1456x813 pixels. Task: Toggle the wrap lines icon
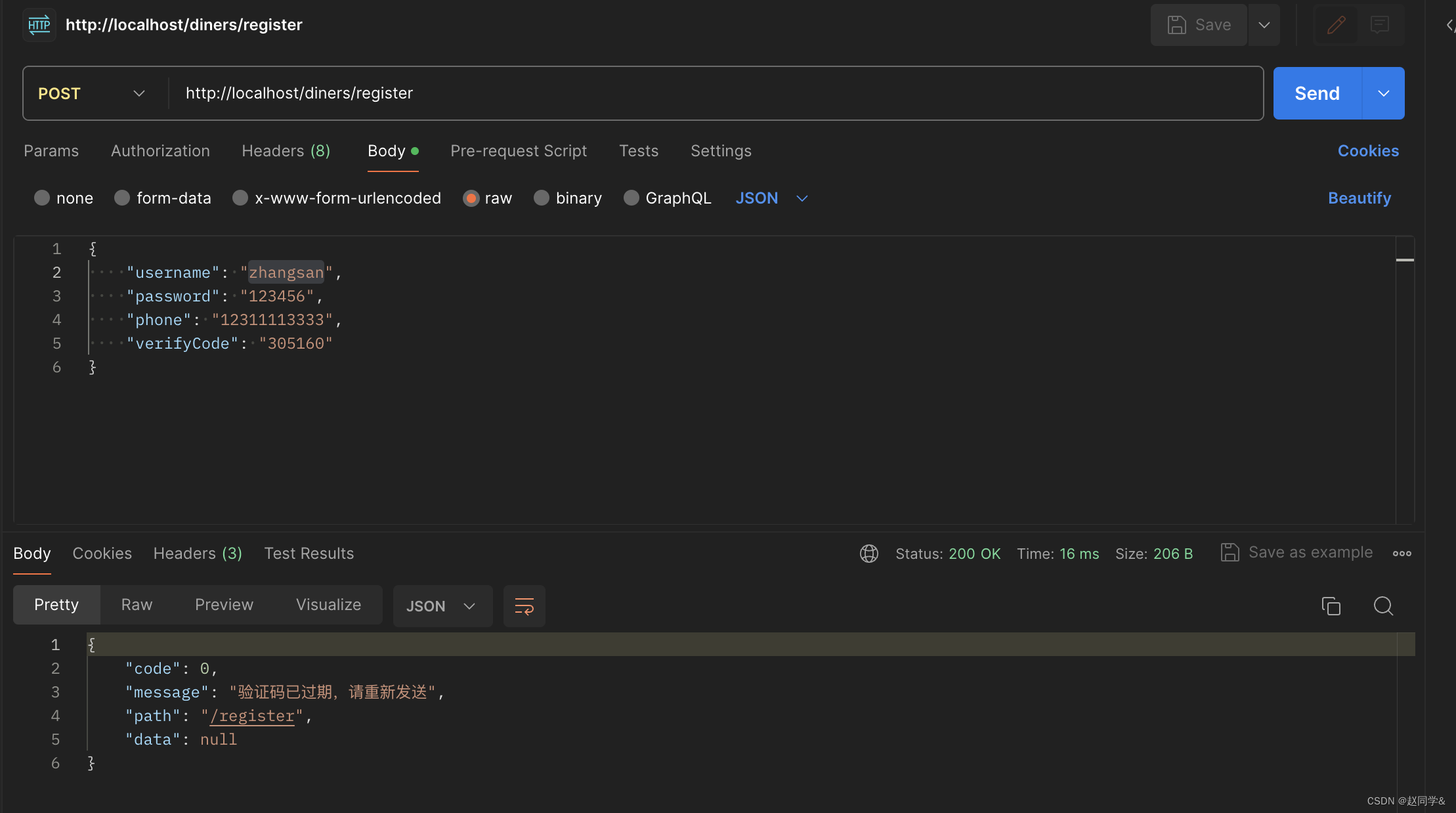click(x=524, y=605)
